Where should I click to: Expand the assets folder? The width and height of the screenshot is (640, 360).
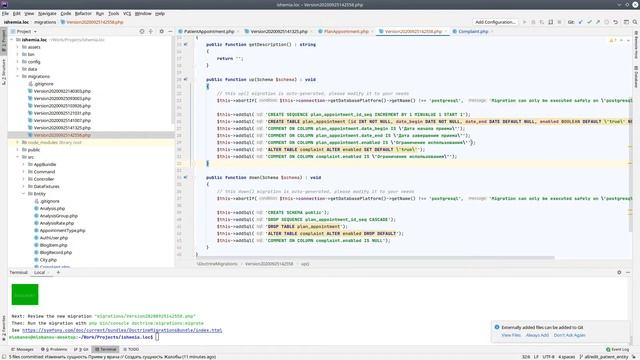tap(18, 47)
